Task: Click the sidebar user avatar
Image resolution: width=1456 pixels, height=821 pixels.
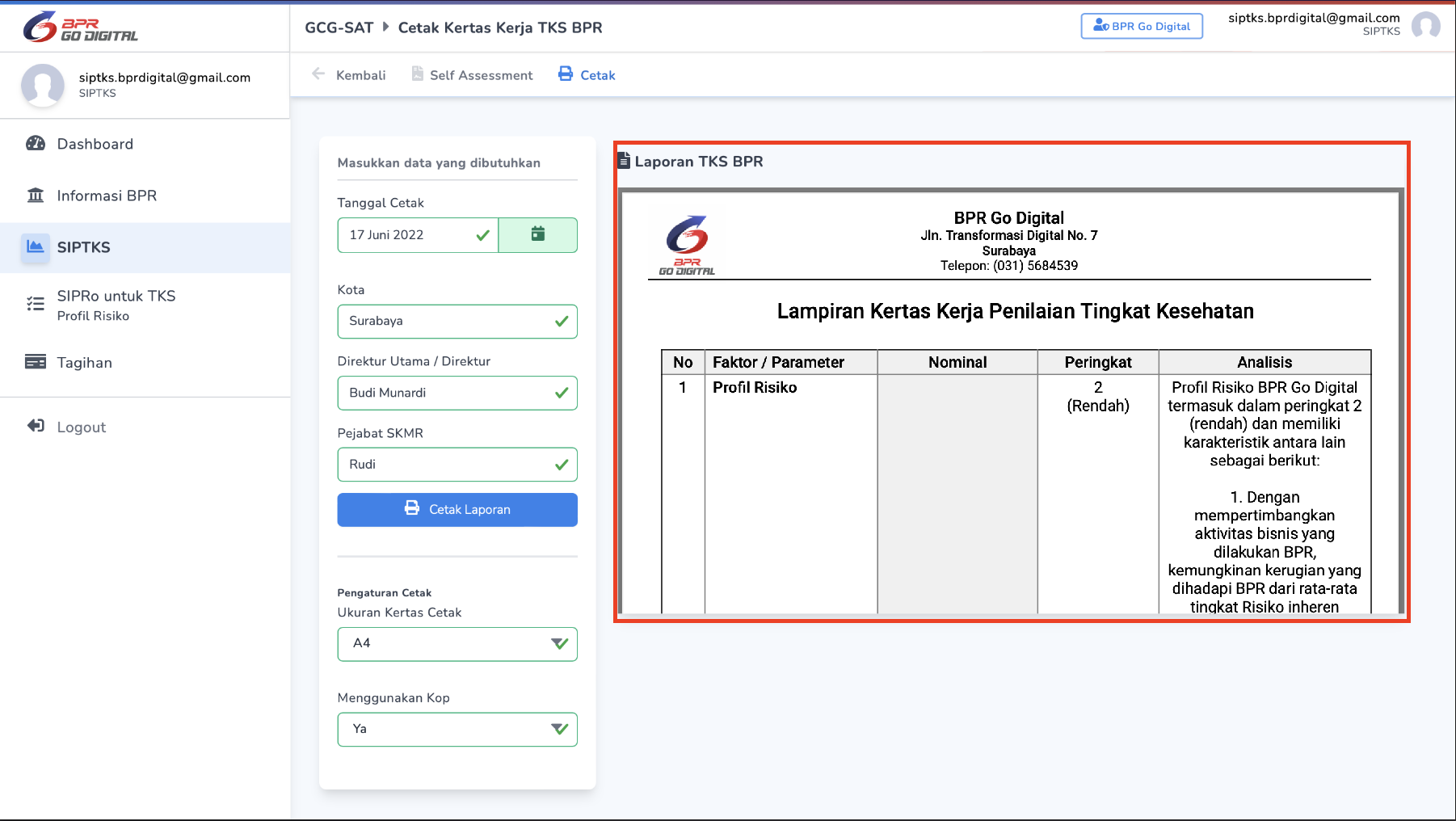Action: coord(43,85)
